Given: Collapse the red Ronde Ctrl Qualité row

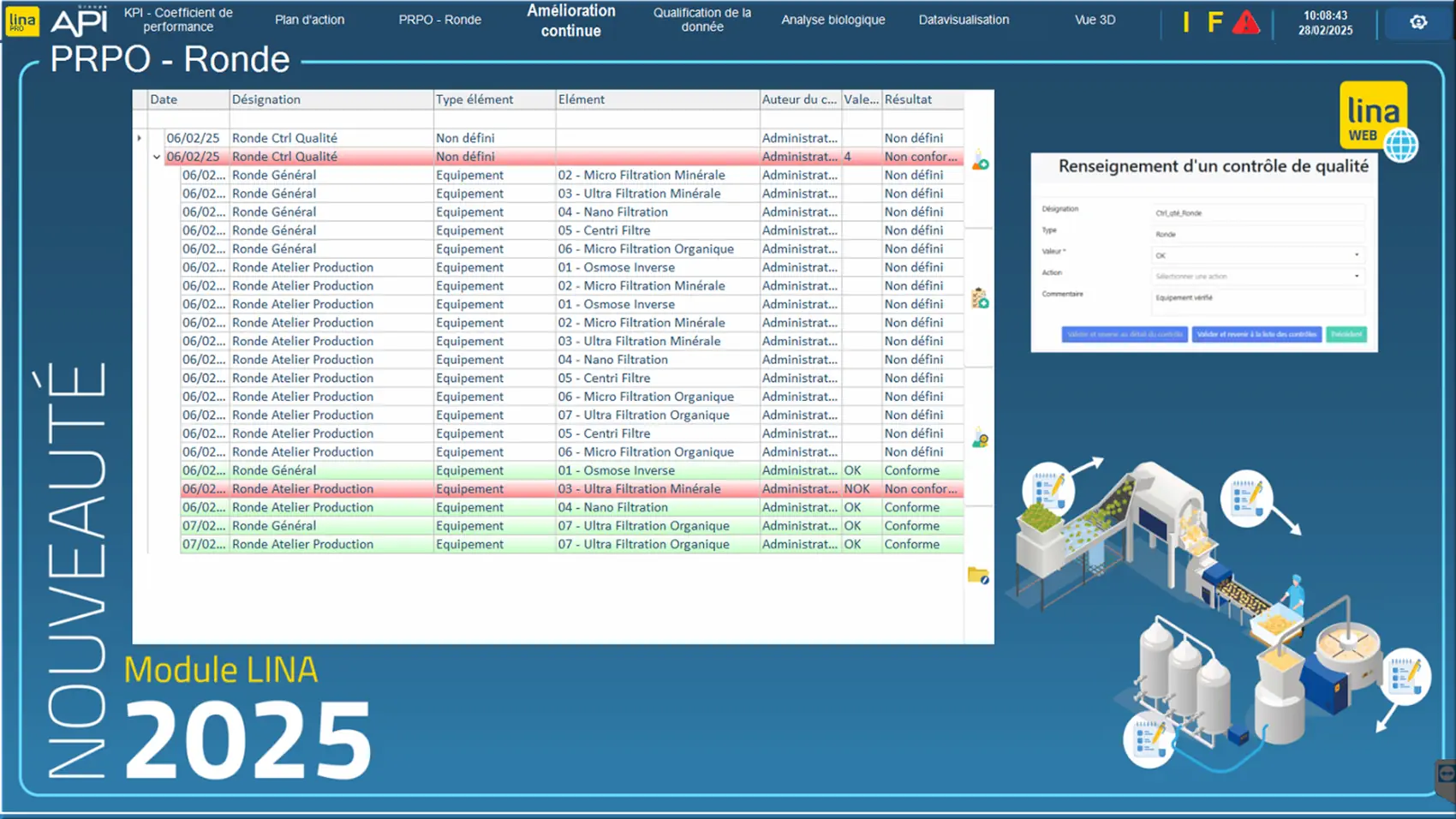Looking at the screenshot, I should coord(157,157).
